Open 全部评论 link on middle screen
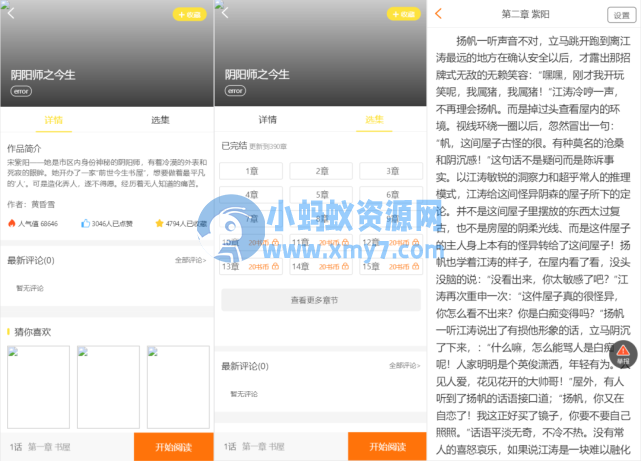Screen dimensions: 641x461 pos(405,365)
